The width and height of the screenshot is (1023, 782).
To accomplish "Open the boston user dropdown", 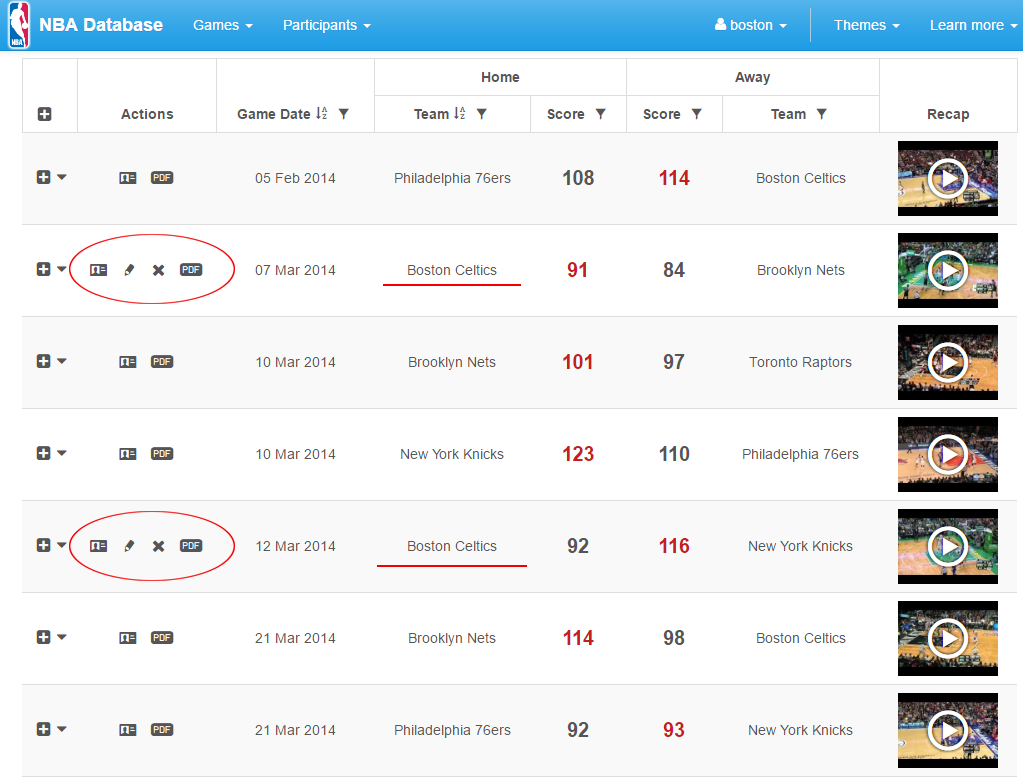I will pos(751,25).
